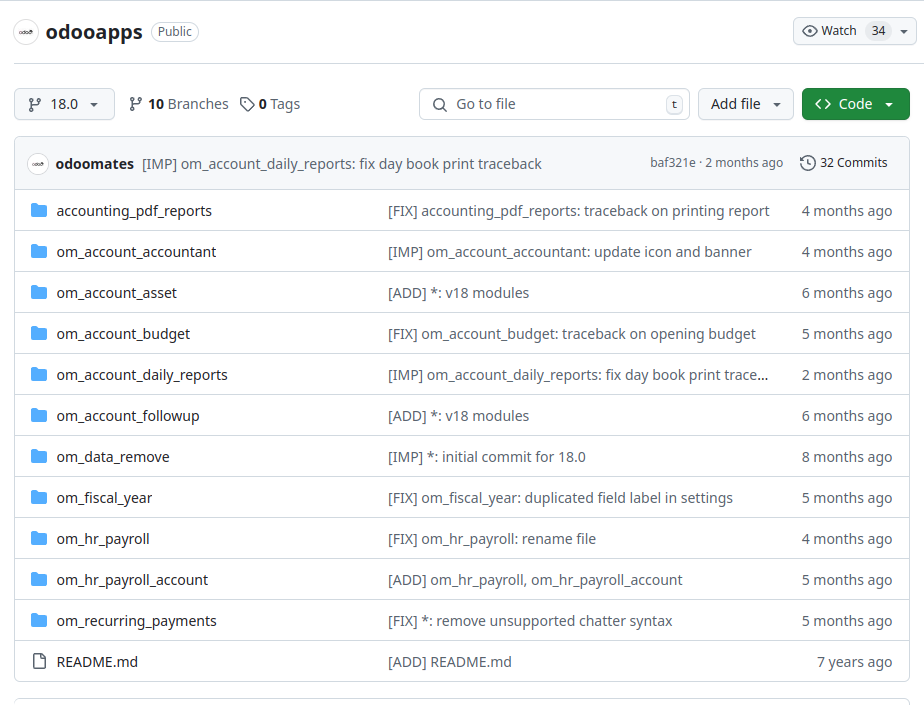Open commit '[FIX] om_account_budget: traceback on opening budget'
The height and width of the screenshot is (705, 924).
point(572,334)
